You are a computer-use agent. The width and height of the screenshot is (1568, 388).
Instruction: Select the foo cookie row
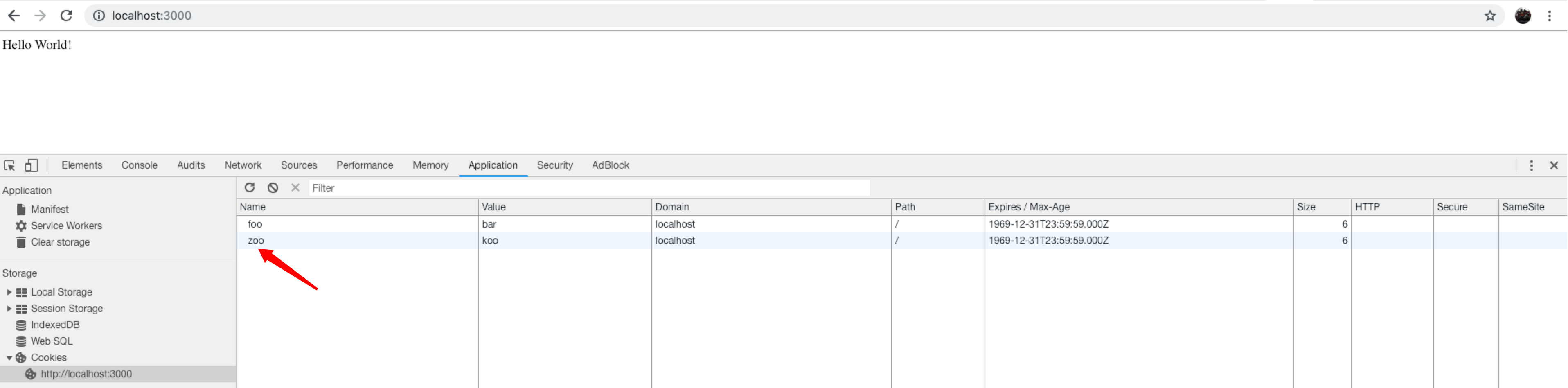[901, 224]
